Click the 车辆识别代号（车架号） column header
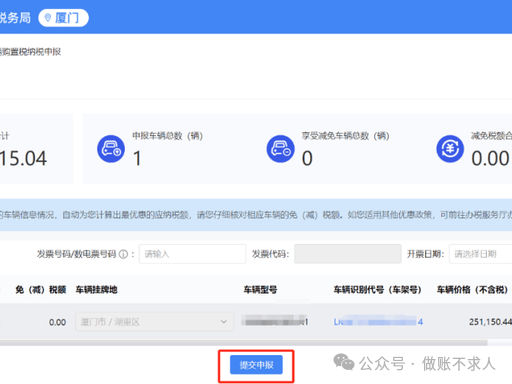The image size is (512, 384). coord(377,290)
